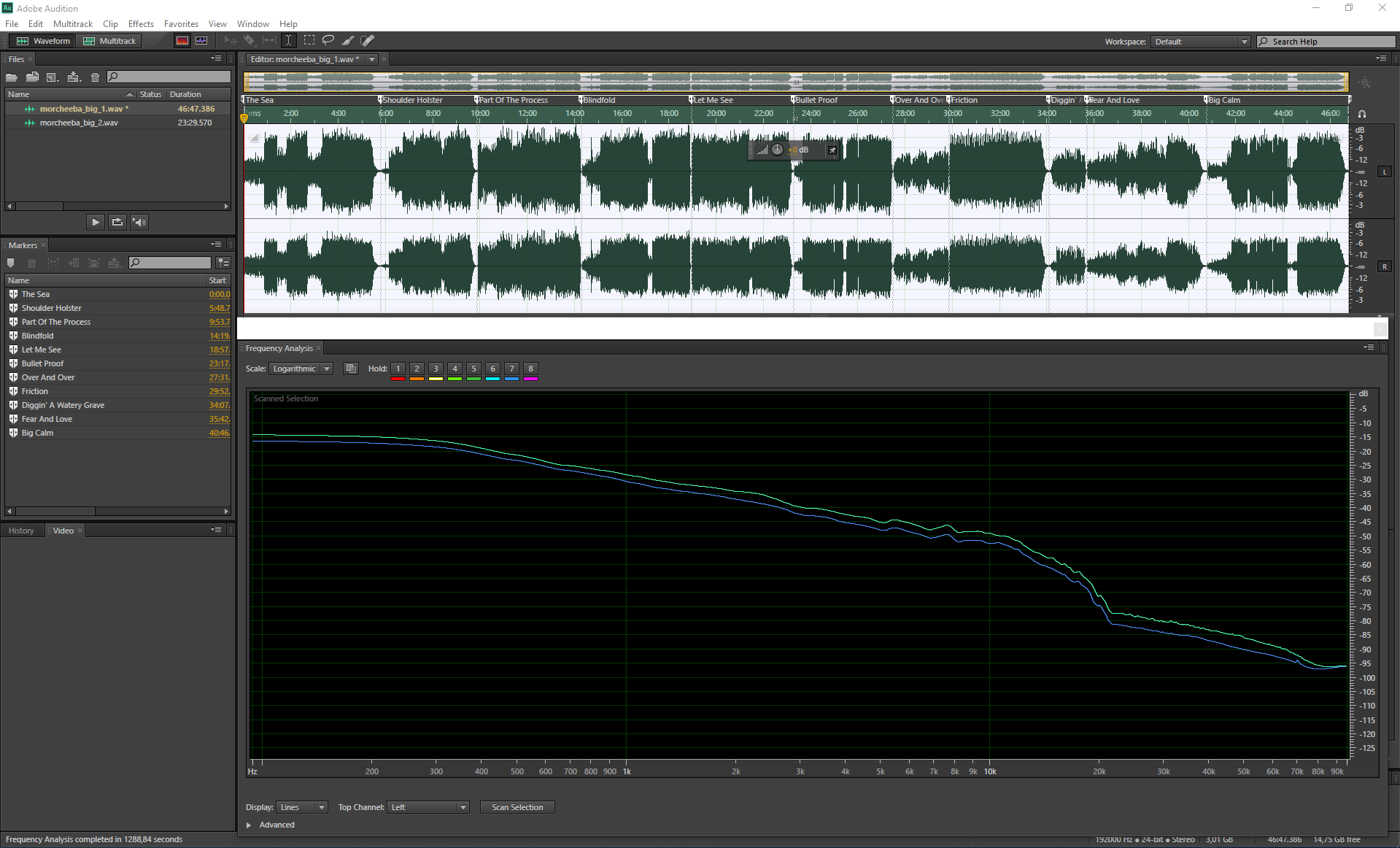Click the Search Help field
This screenshot has width=1400, height=848.
(x=1325, y=42)
